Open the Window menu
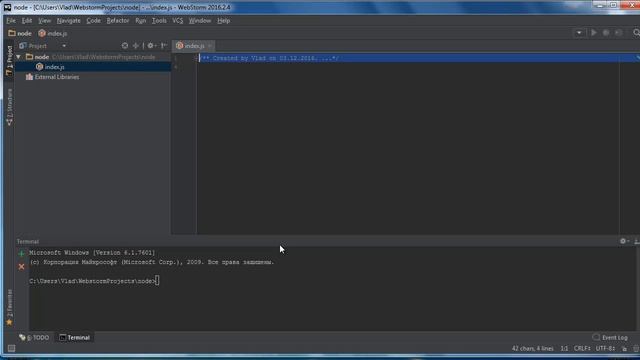Viewport: 640px width, 360px height. [x=200, y=20]
